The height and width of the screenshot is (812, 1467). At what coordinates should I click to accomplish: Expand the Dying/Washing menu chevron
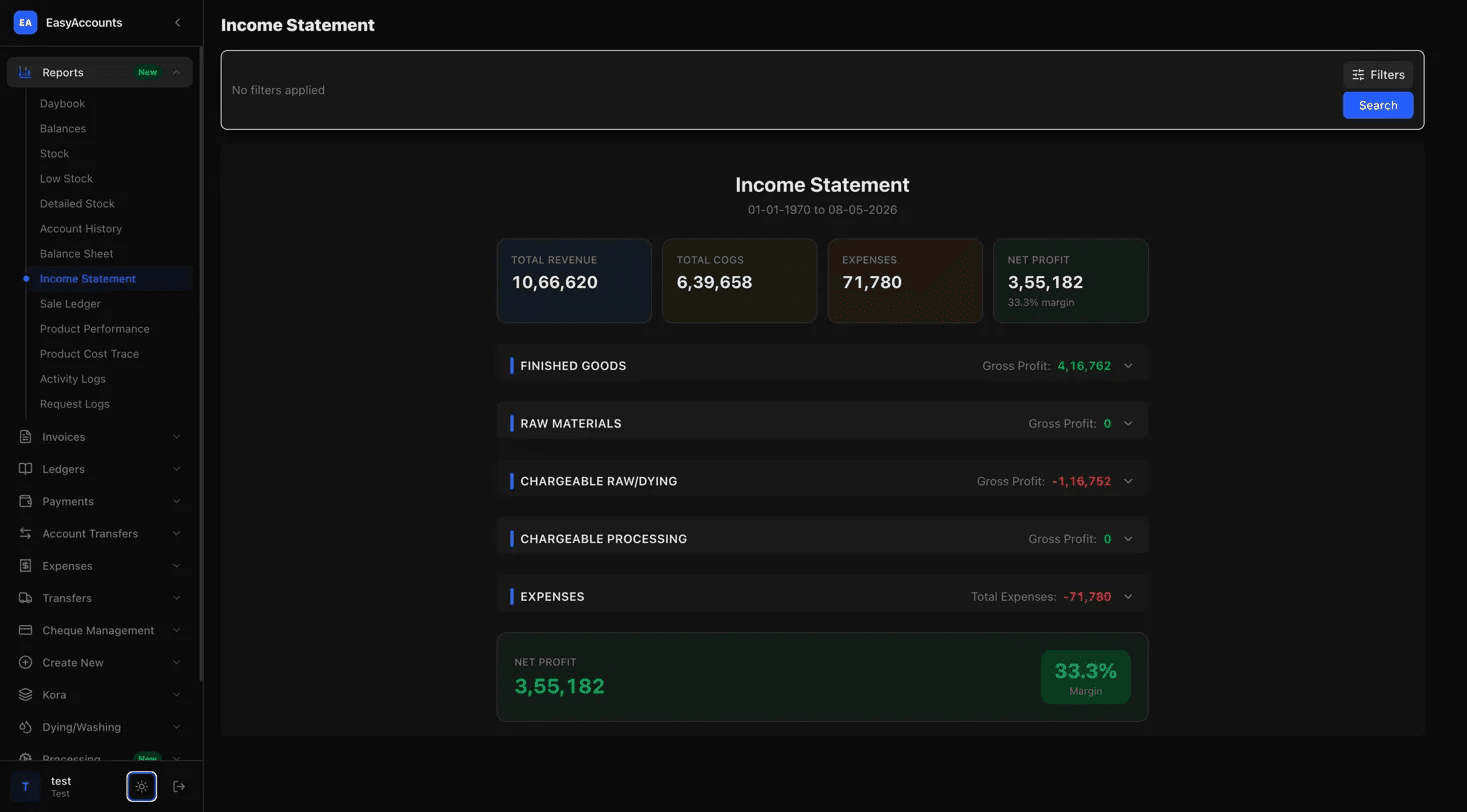[x=176, y=727]
